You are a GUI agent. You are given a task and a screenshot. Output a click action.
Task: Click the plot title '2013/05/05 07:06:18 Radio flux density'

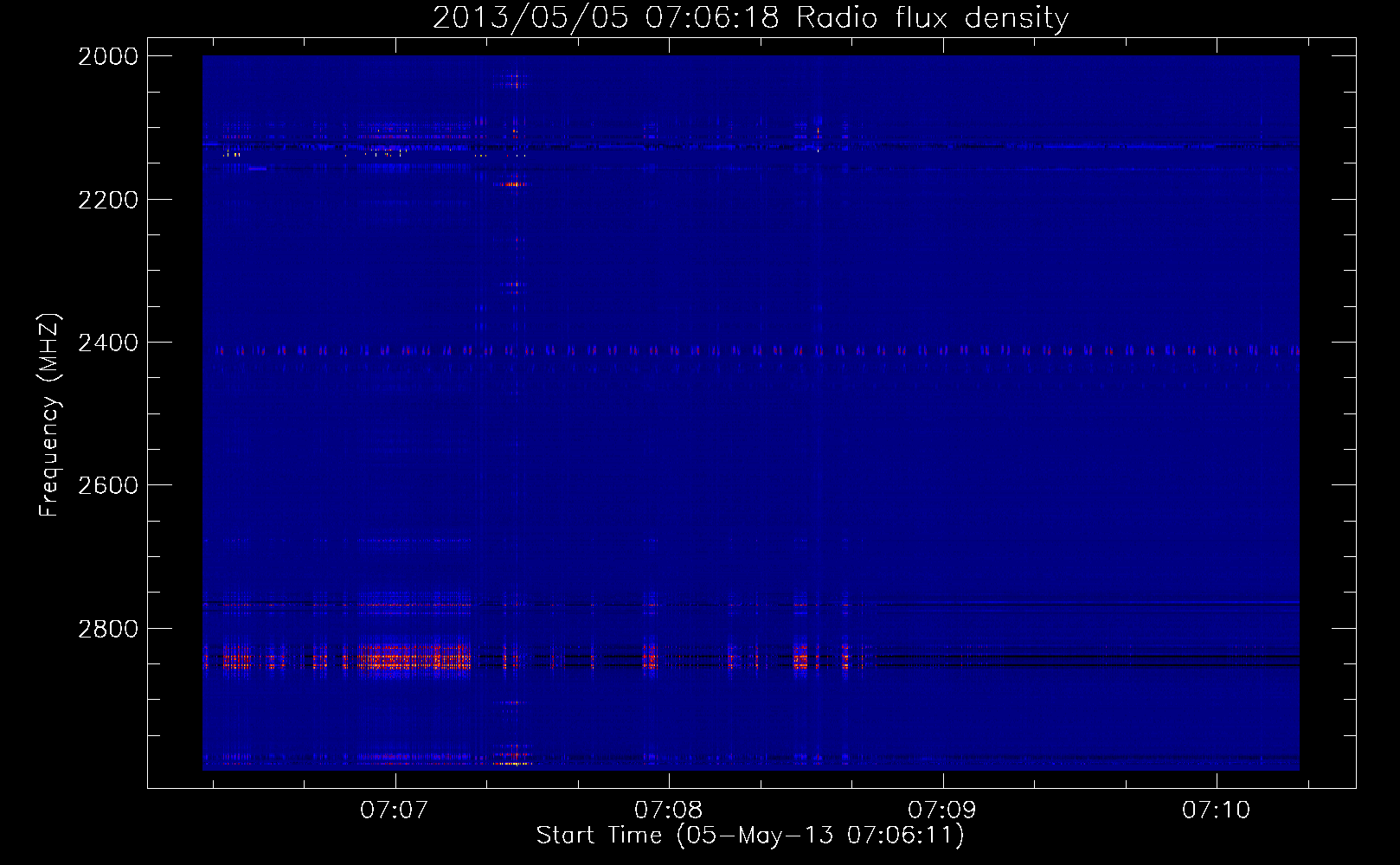click(x=750, y=17)
